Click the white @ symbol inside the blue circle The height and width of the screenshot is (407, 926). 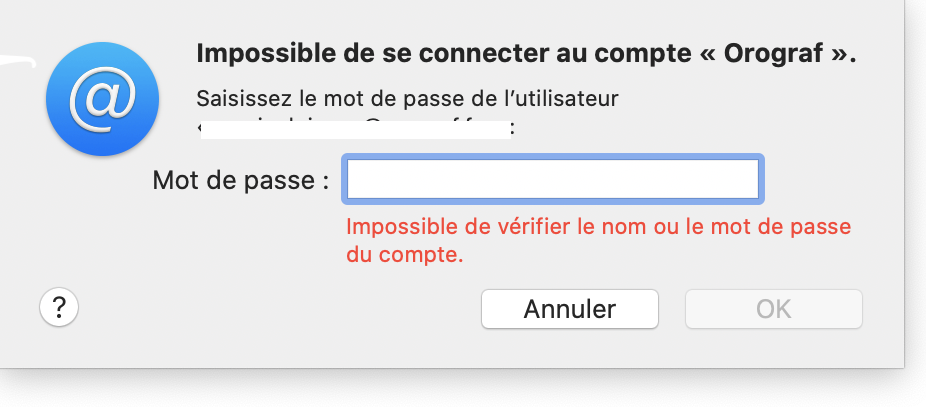click(103, 99)
